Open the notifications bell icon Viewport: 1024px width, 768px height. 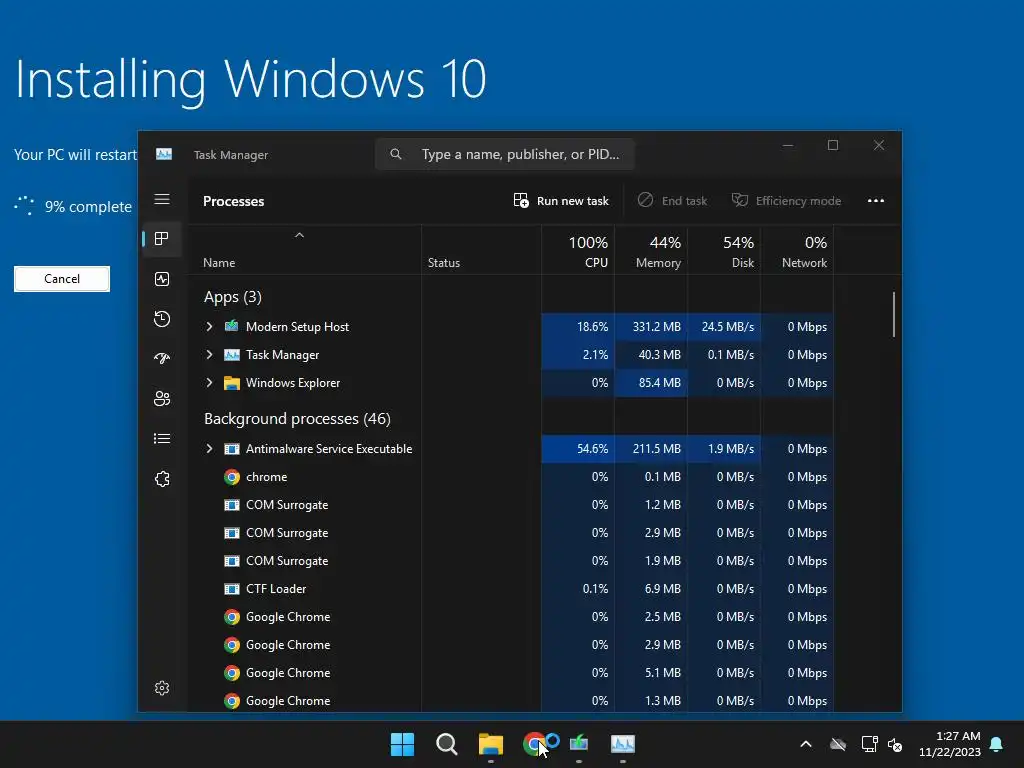(996, 744)
